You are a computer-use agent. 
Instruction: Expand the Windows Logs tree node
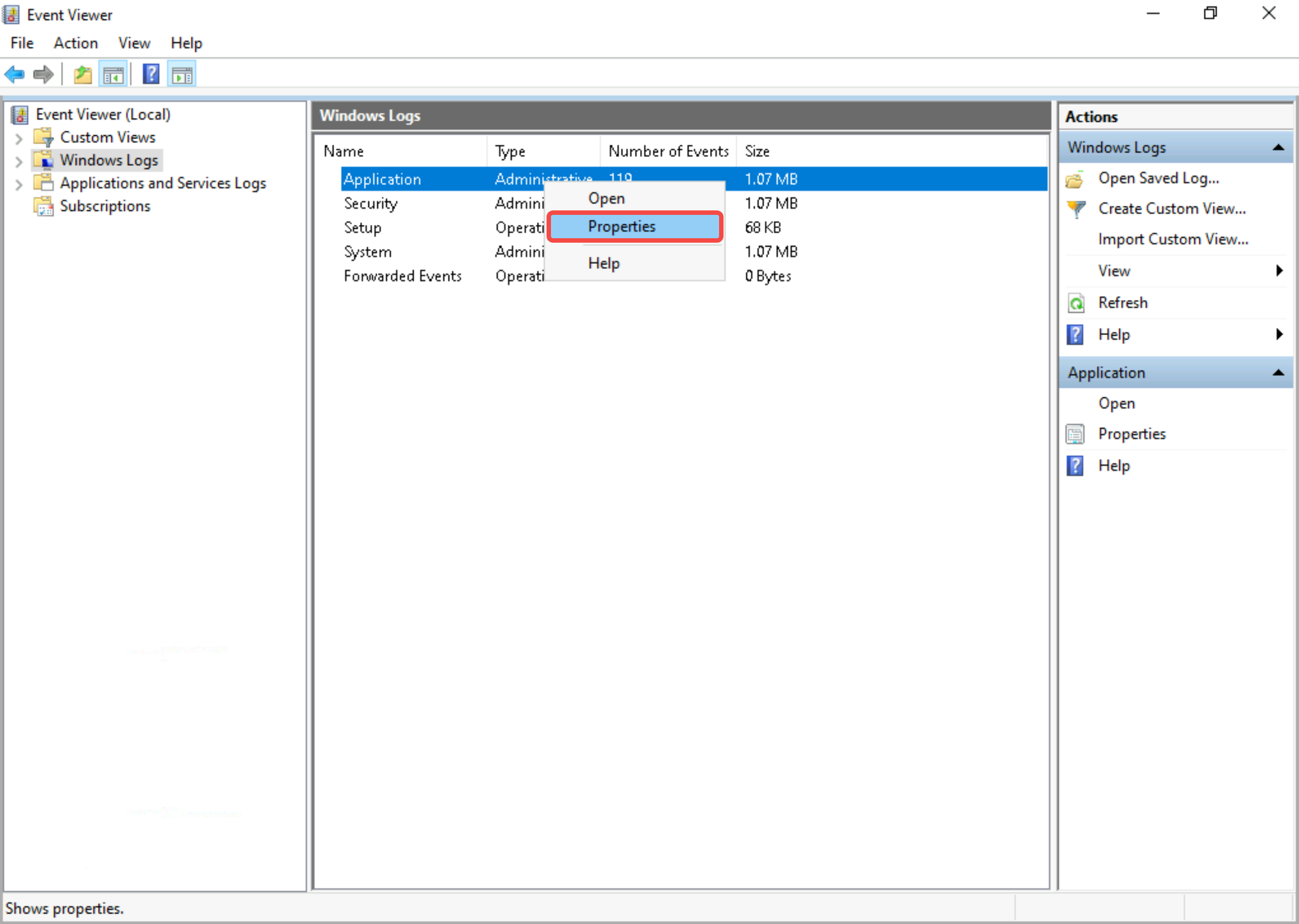pos(19,161)
